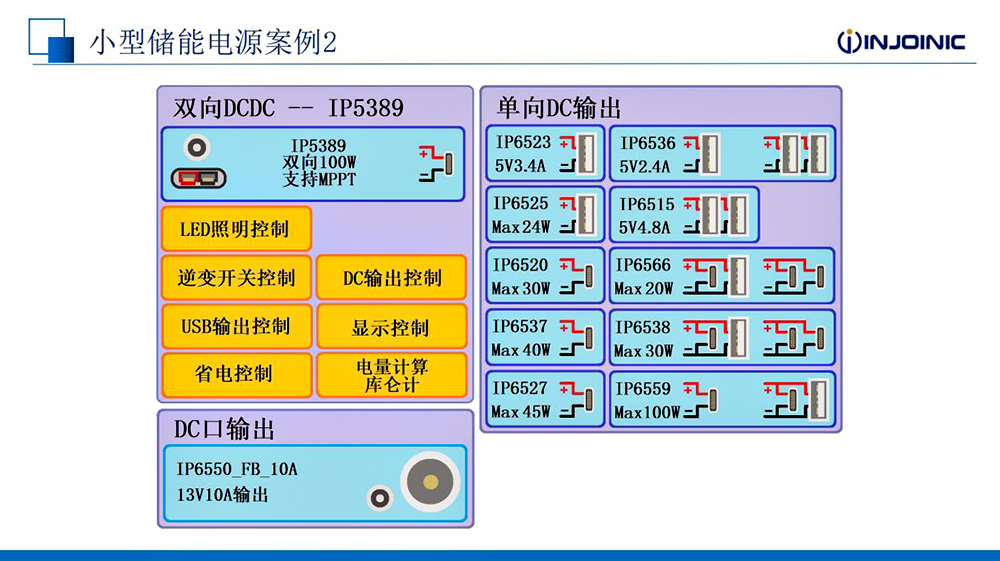
Task: Click the 单向DC输出 heading
Action: click(x=559, y=108)
